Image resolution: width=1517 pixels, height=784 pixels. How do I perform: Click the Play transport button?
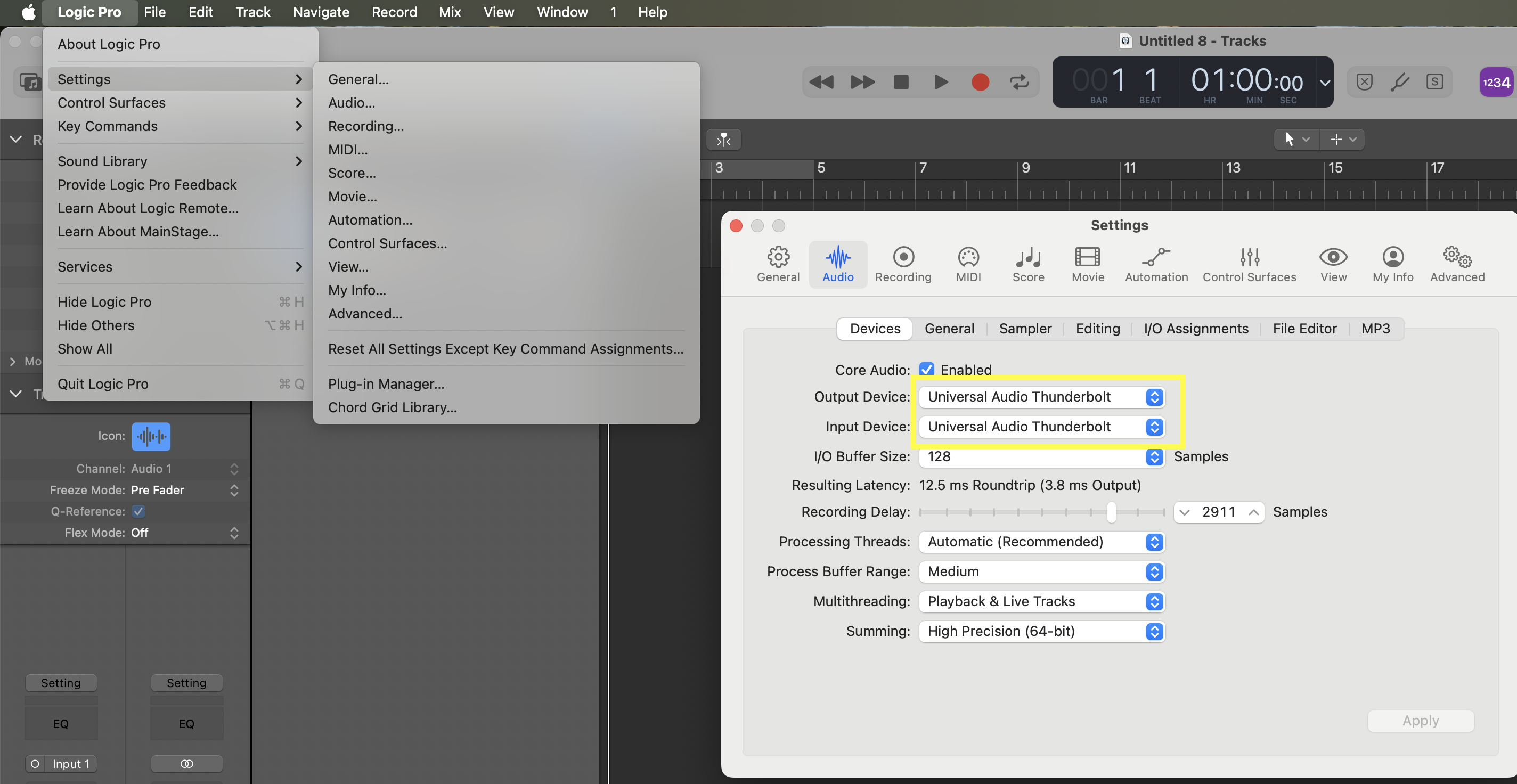click(941, 82)
